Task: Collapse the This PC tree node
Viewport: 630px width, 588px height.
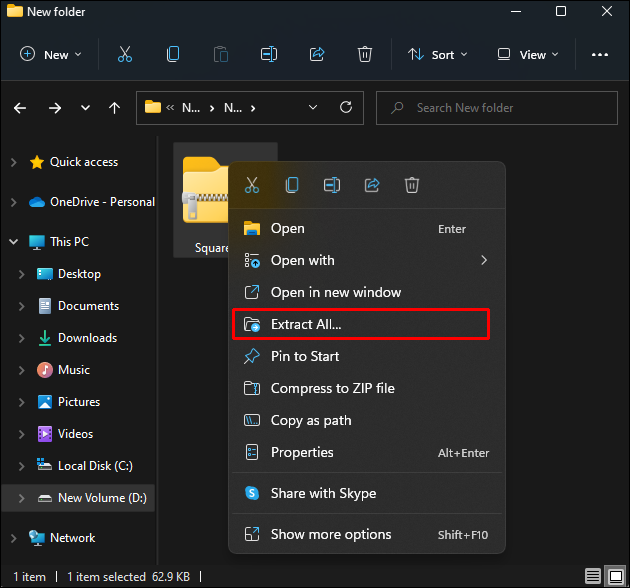Action: (x=13, y=242)
